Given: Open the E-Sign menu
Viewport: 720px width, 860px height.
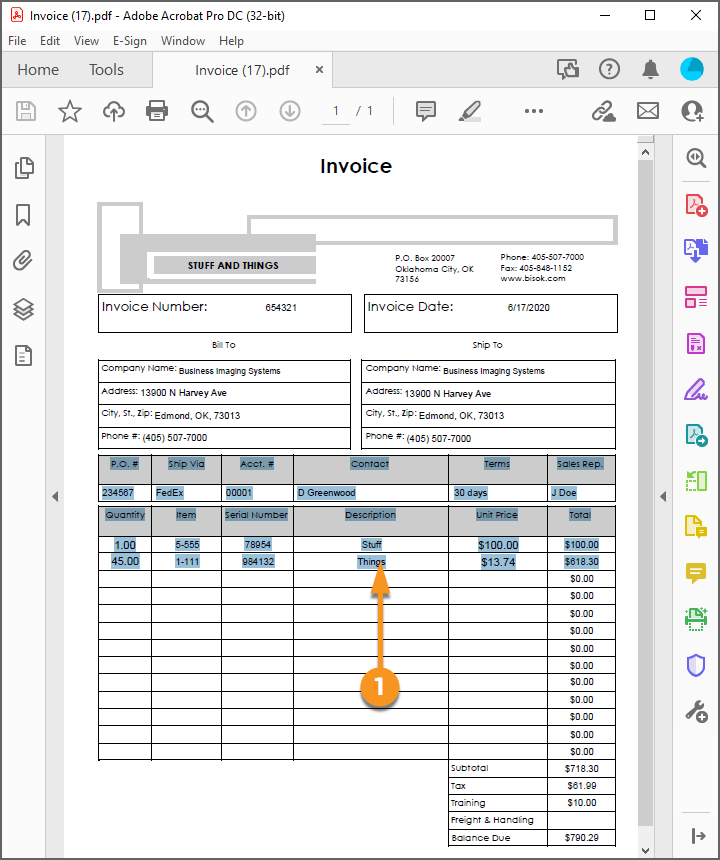Looking at the screenshot, I should 129,41.
